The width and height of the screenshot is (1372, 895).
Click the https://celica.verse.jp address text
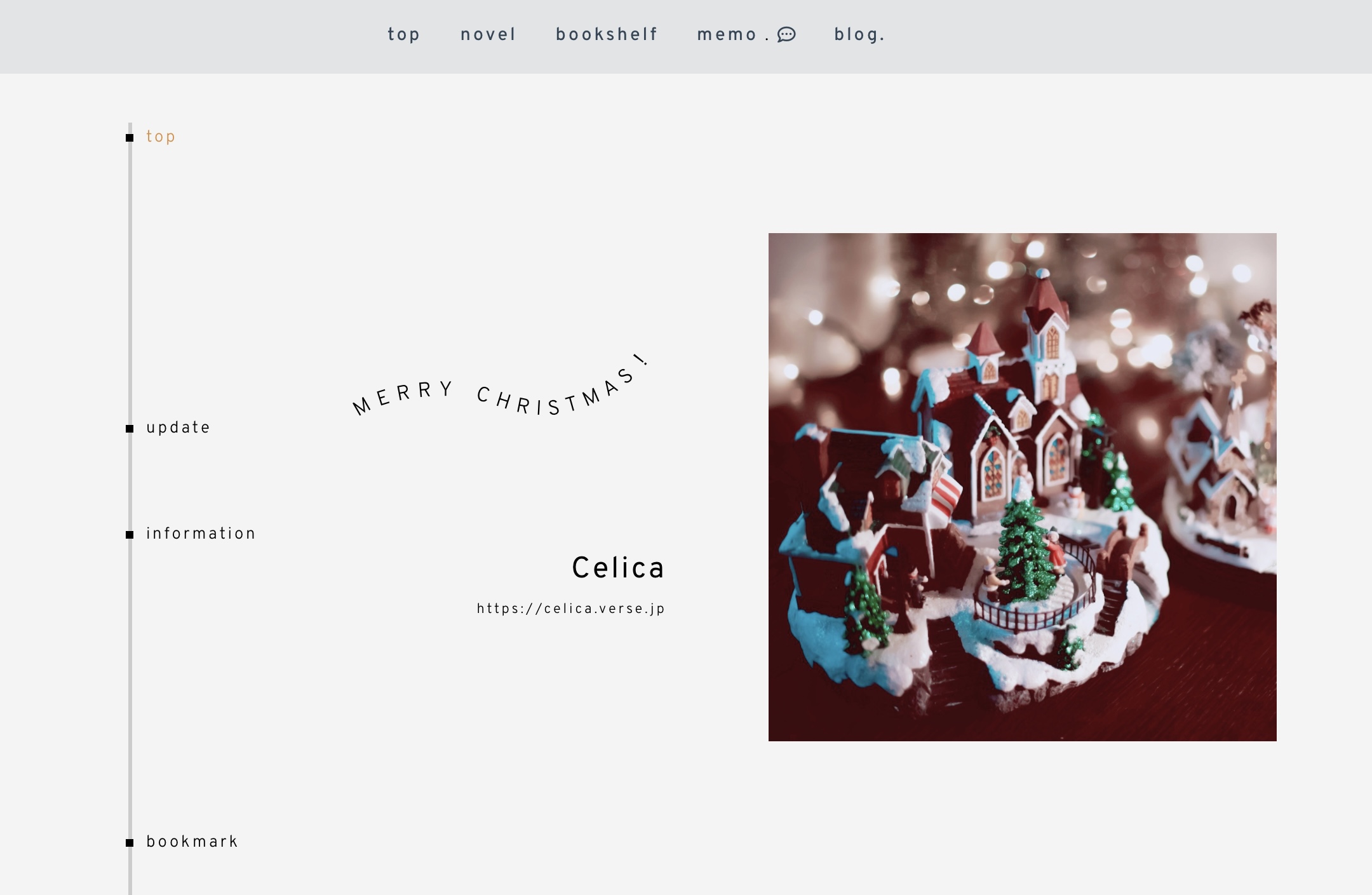coord(571,609)
